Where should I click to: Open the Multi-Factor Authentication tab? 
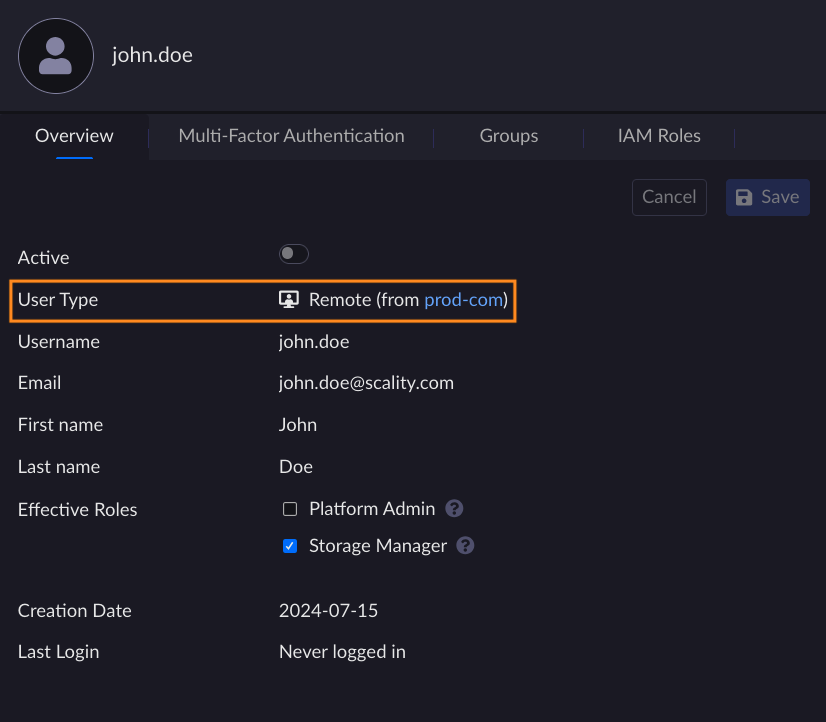coord(291,136)
